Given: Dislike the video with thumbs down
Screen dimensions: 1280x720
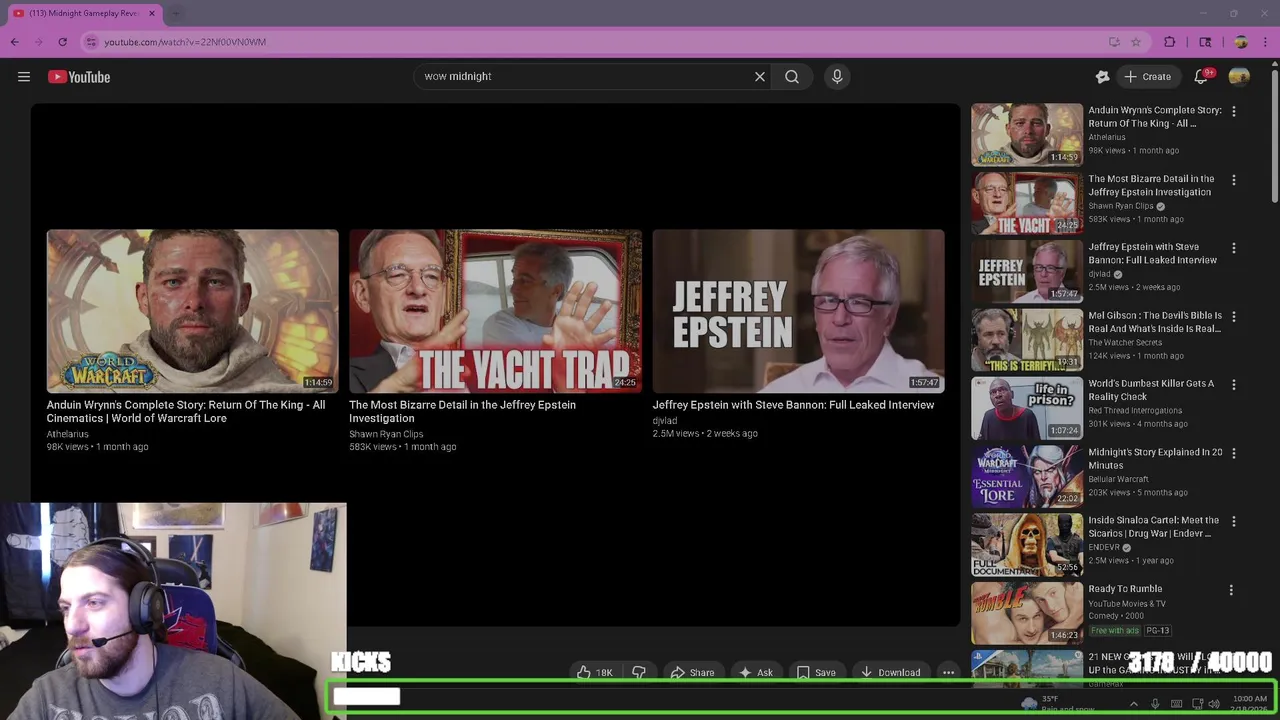Looking at the screenshot, I should pos(639,672).
